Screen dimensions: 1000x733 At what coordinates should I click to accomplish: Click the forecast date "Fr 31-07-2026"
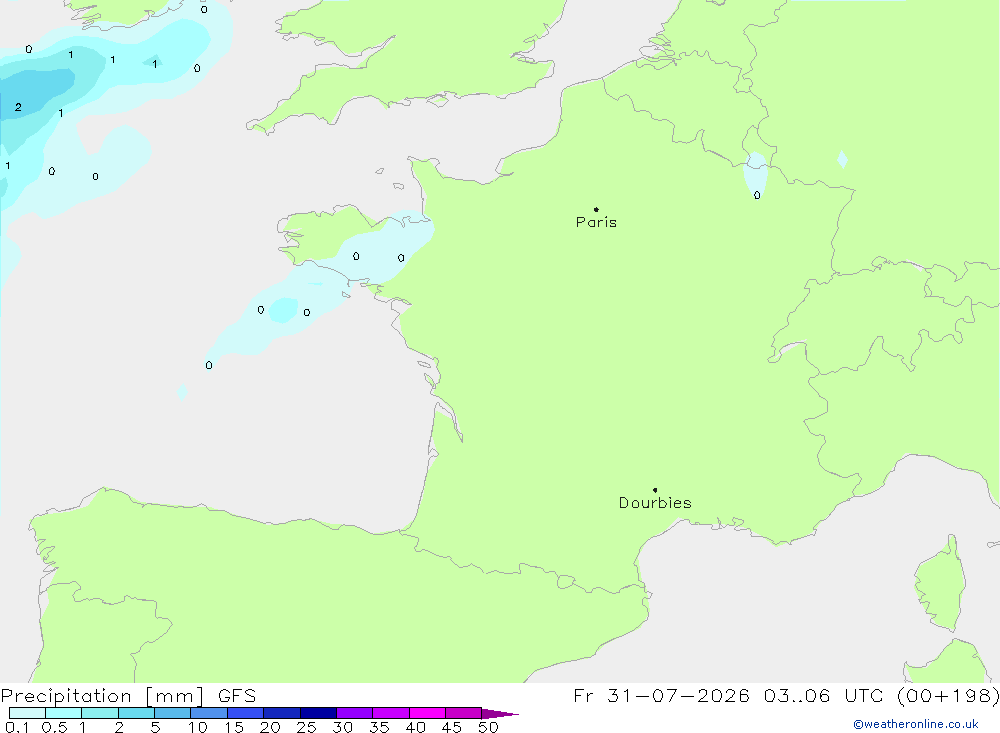[661, 695]
